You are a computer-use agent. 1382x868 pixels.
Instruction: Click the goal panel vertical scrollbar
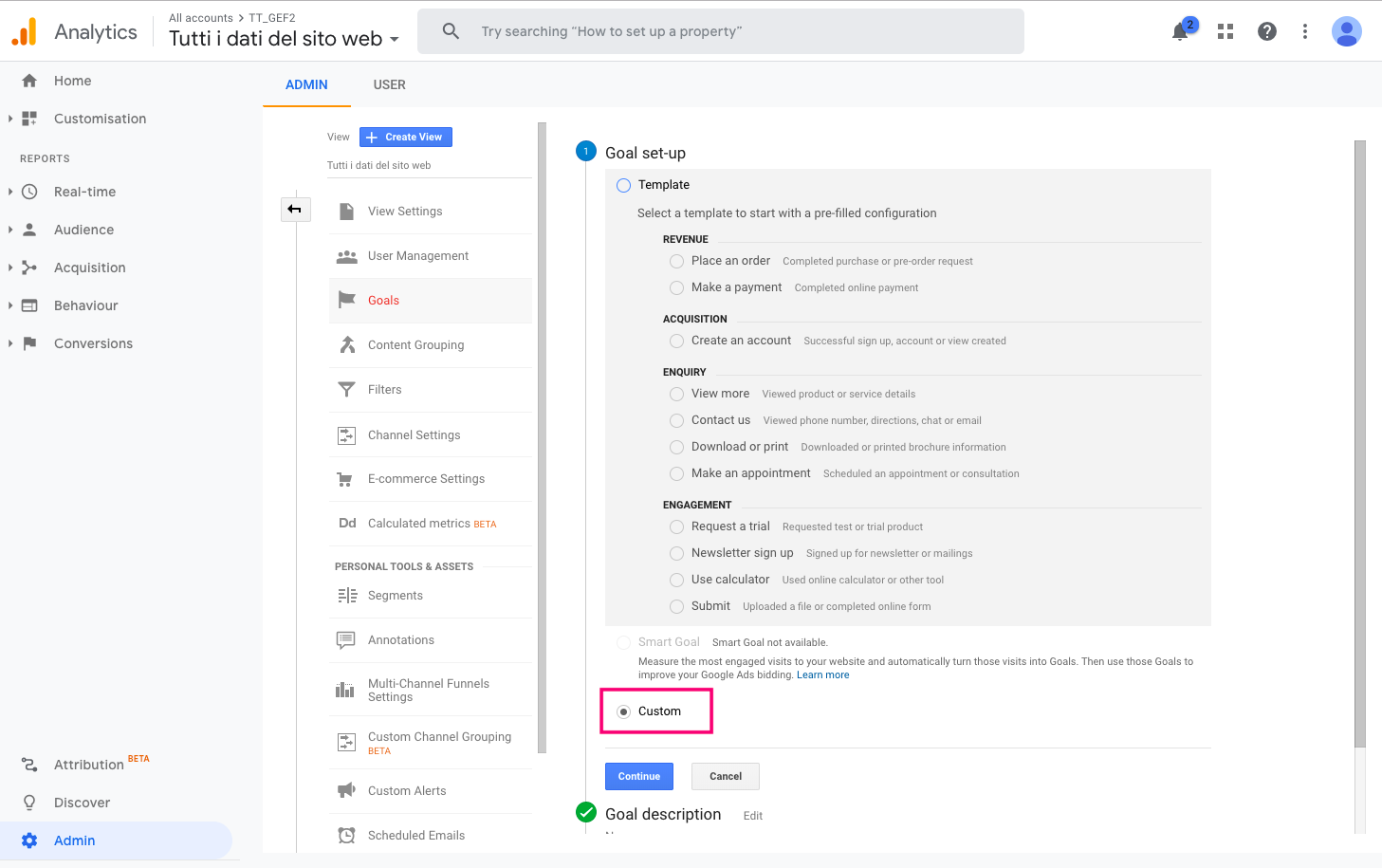point(1360,444)
